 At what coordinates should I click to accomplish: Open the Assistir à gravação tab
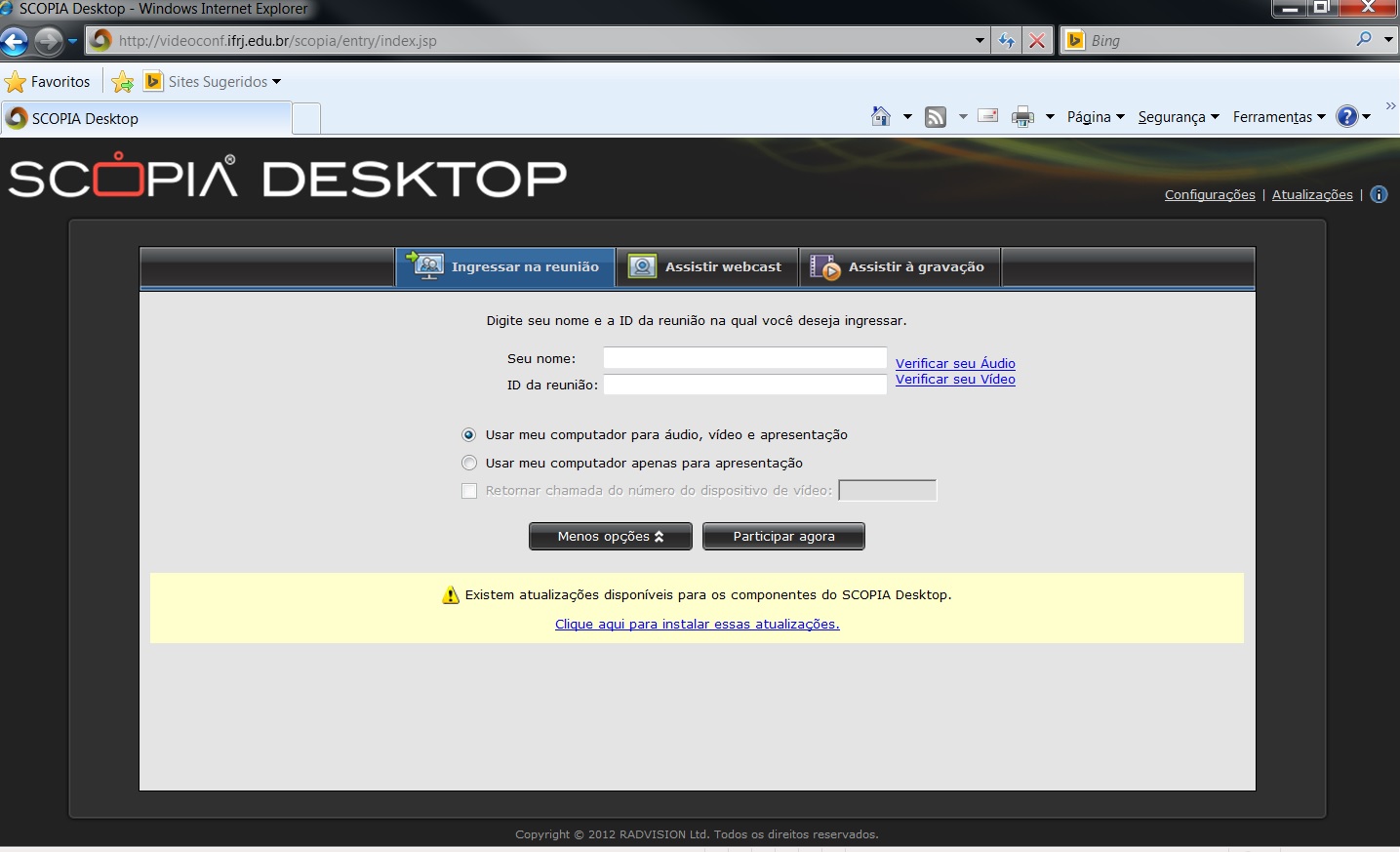pos(899,267)
